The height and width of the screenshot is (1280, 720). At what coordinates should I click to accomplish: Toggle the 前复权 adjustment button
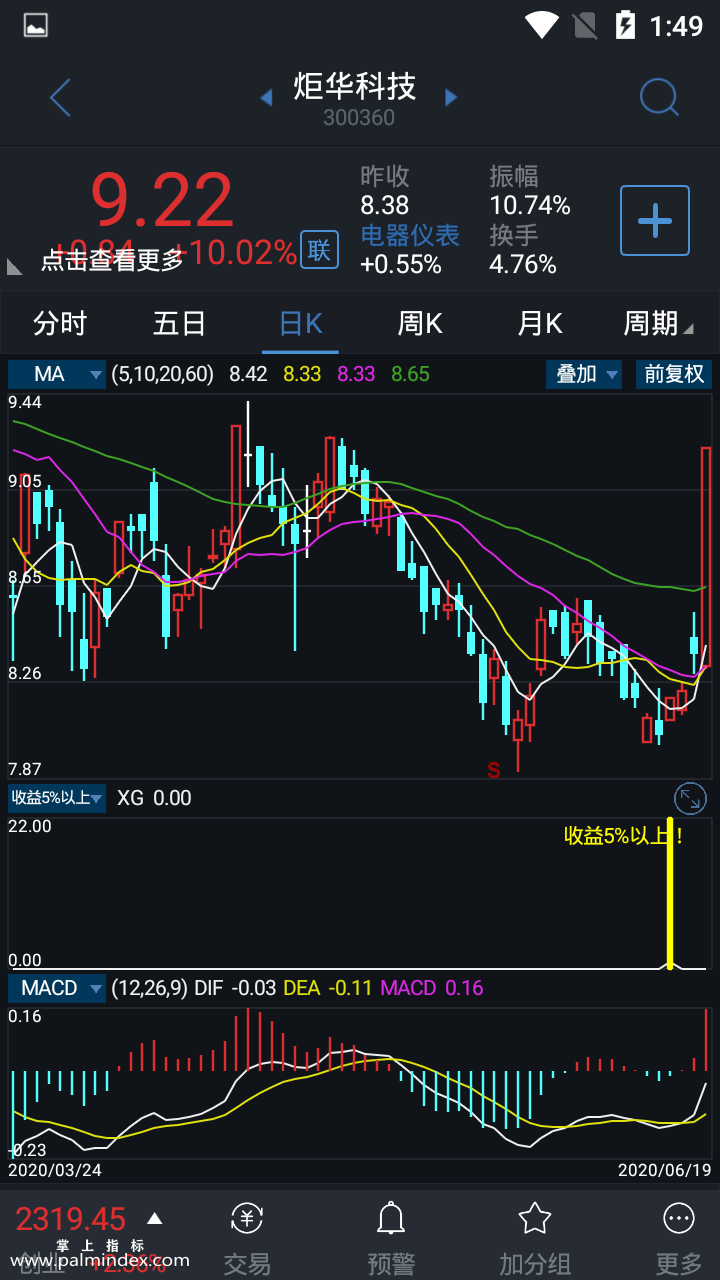[x=674, y=374]
